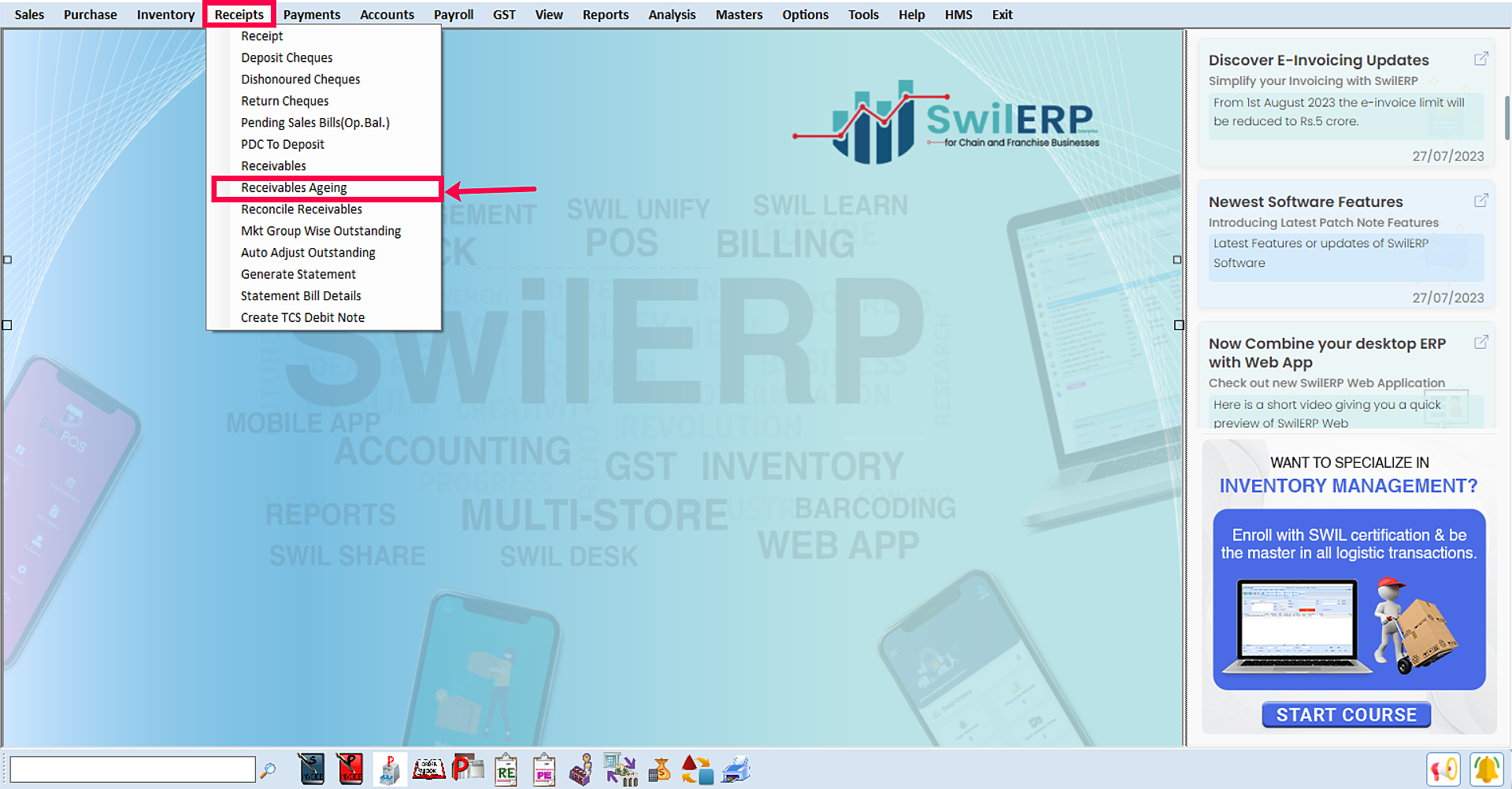Image resolution: width=1512 pixels, height=789 pixels.
Task: Open the HMS menu
Action: point(958,14)
